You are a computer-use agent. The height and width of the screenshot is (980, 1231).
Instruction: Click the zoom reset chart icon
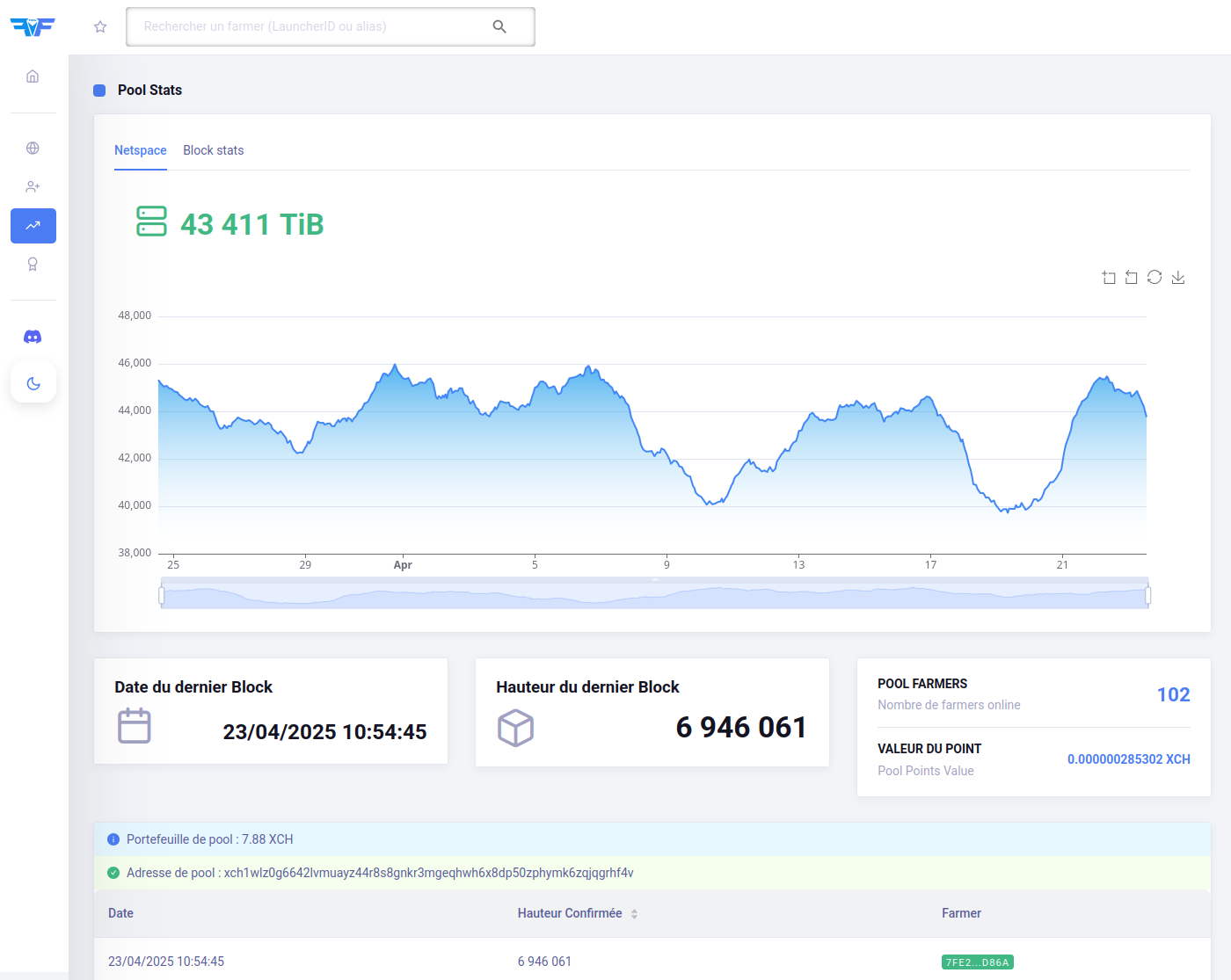click(x=1132, y=278)
